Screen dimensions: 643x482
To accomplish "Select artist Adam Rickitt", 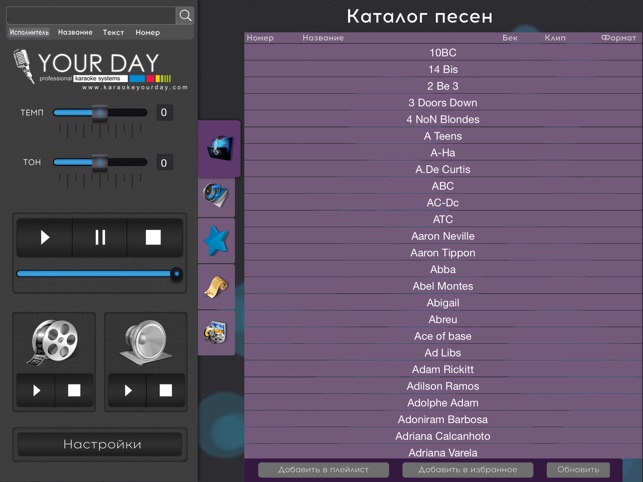I will pyautogui.click(x=443, y=370).
